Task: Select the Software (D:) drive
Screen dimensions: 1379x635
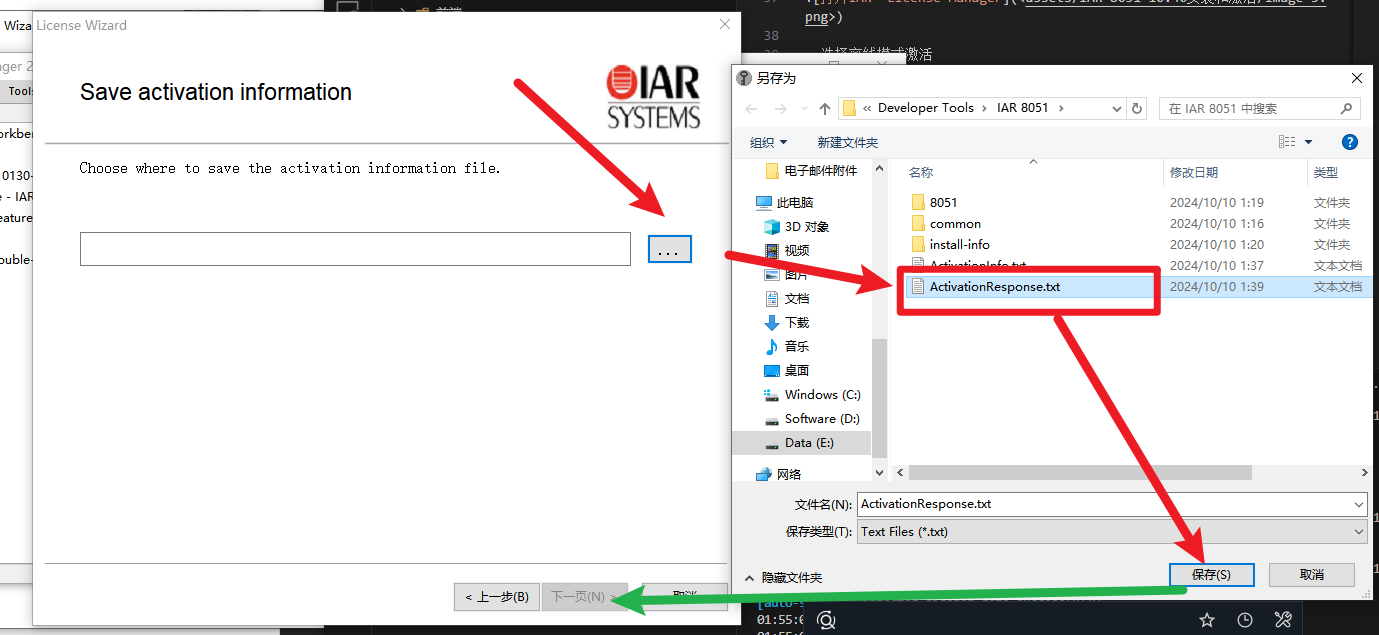Action: point(822,419)
